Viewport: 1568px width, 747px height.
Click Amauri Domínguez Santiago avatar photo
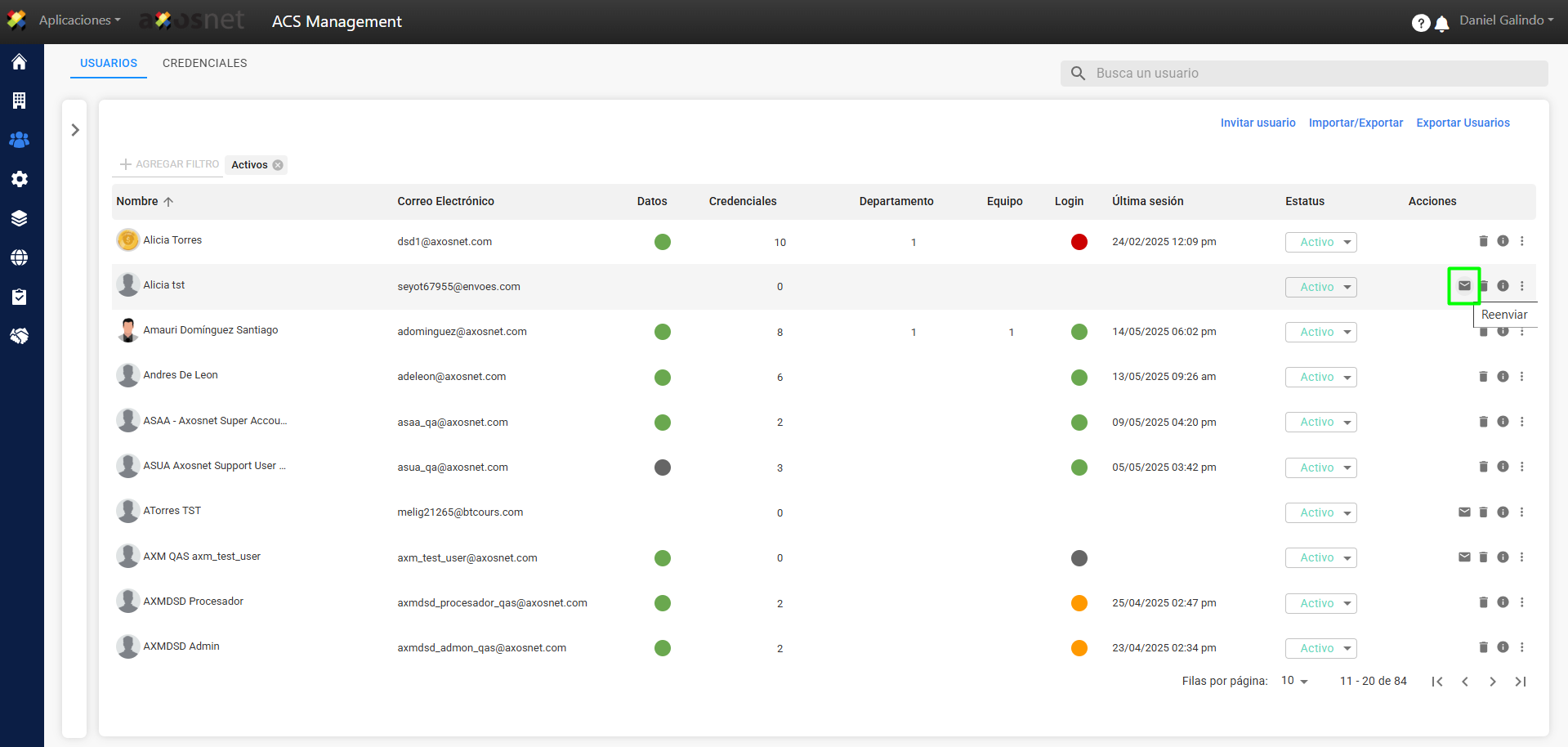(127, 330)
